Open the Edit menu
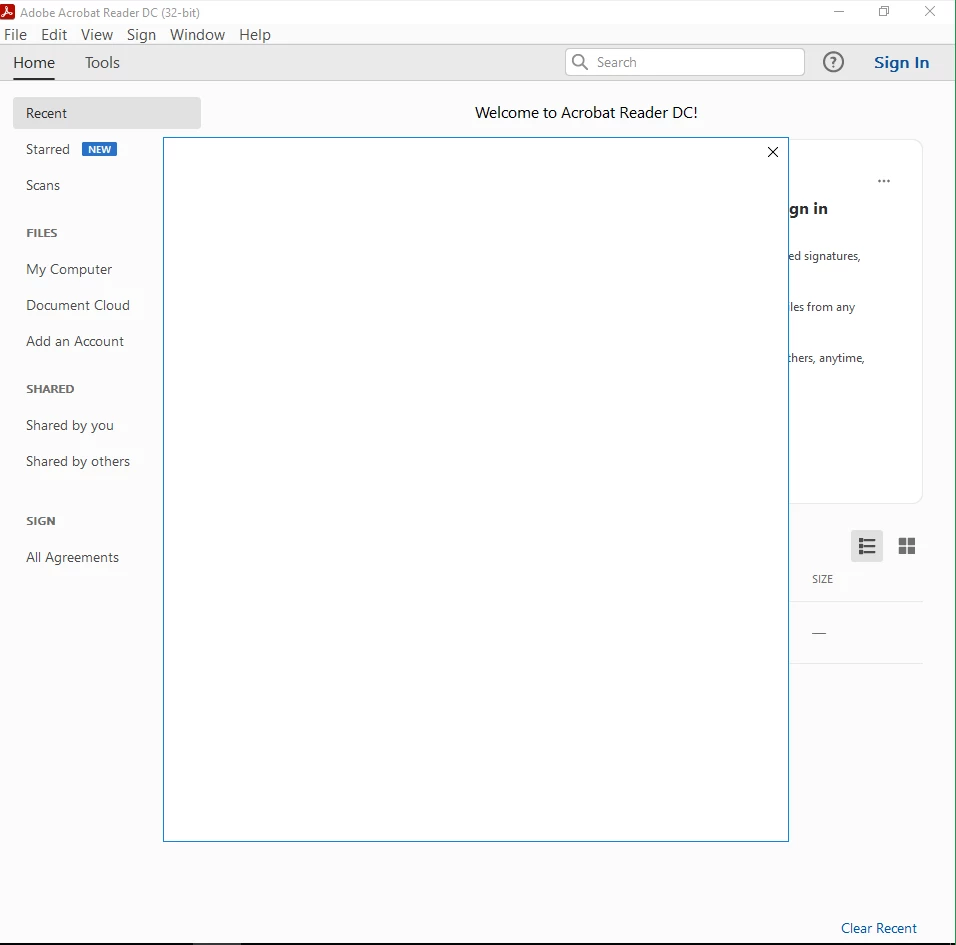The image size is (956, 945). tap(54, 35)
